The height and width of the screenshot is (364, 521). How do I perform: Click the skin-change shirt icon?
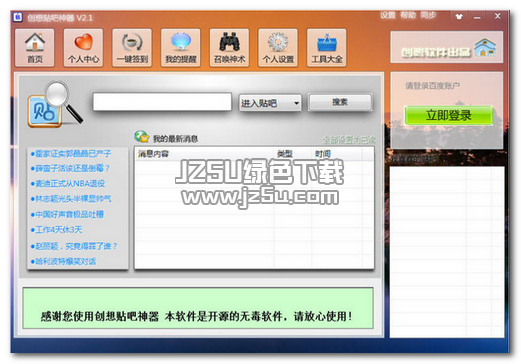point(459,16)
